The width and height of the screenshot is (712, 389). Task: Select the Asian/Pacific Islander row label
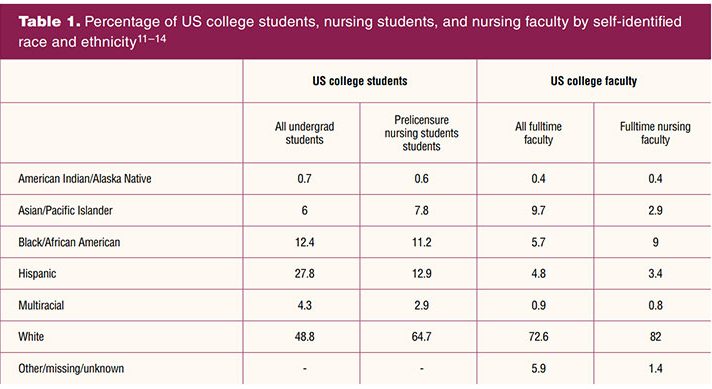click(x=65, y=211)
